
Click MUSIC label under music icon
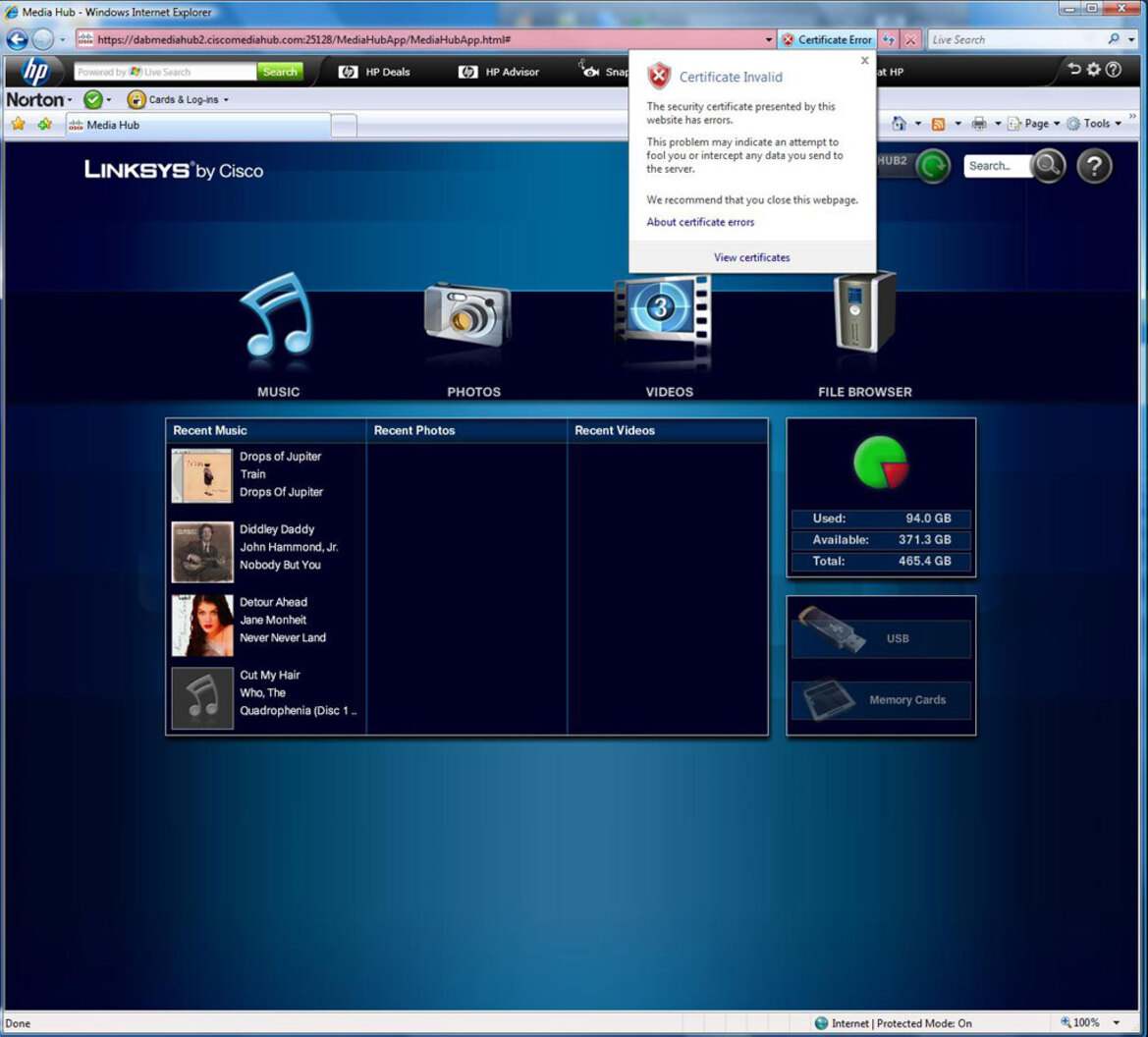tap(278, 392)
